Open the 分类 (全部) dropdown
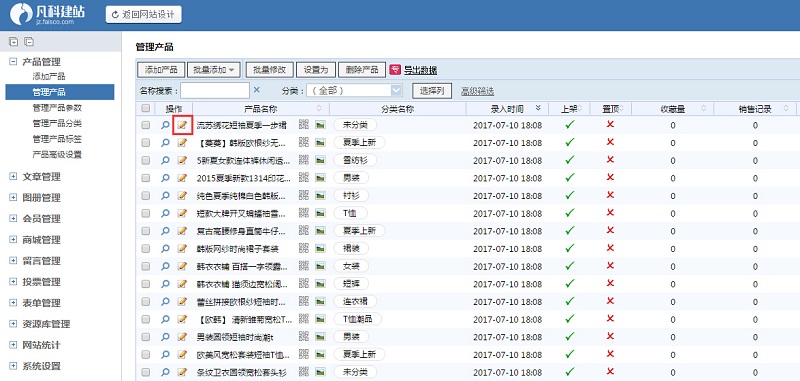Image resolution: width=800 pixels, height=381 pixels. 354,90
